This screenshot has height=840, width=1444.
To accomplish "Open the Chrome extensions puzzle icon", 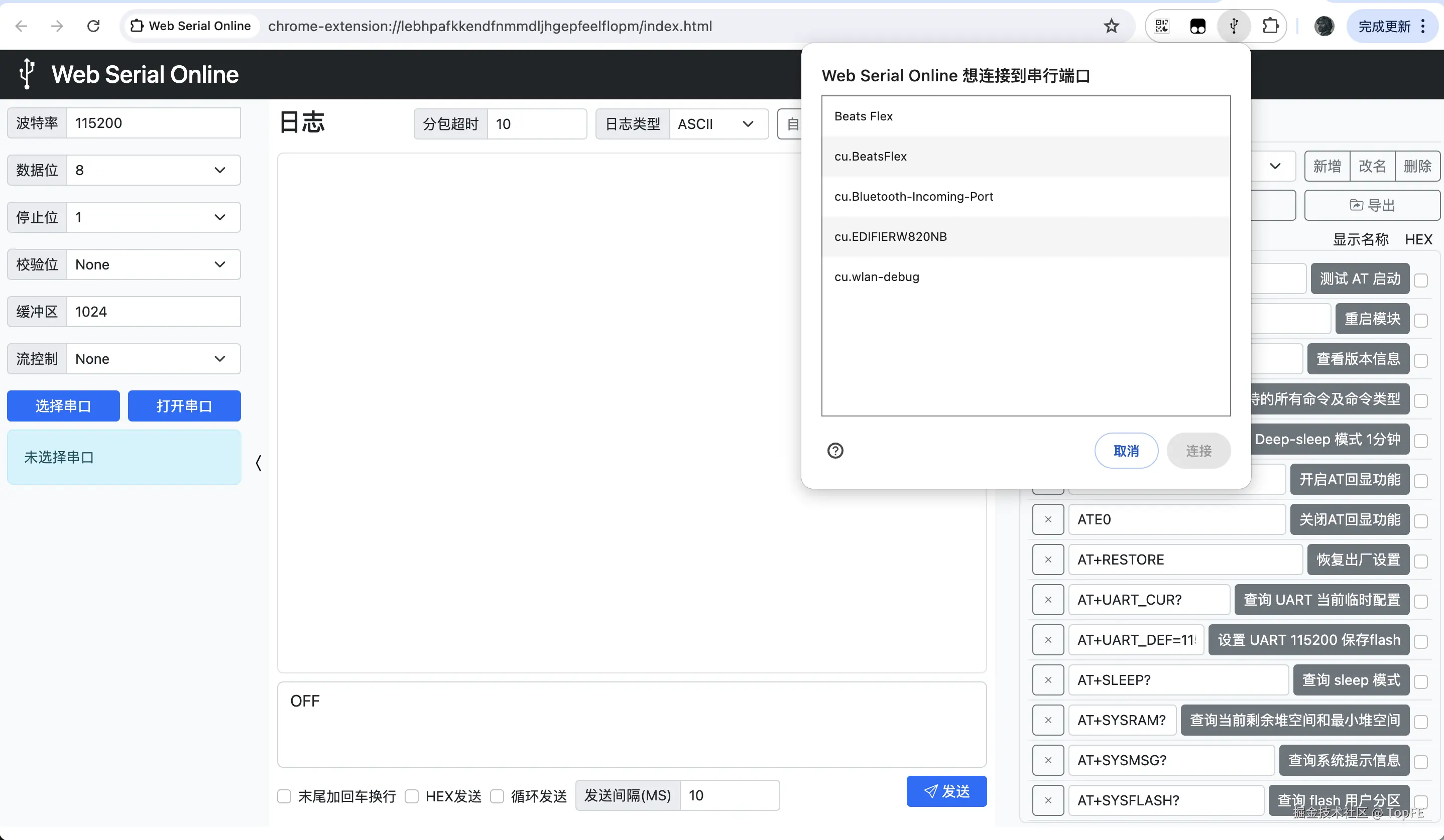I will click(1270, 26).
